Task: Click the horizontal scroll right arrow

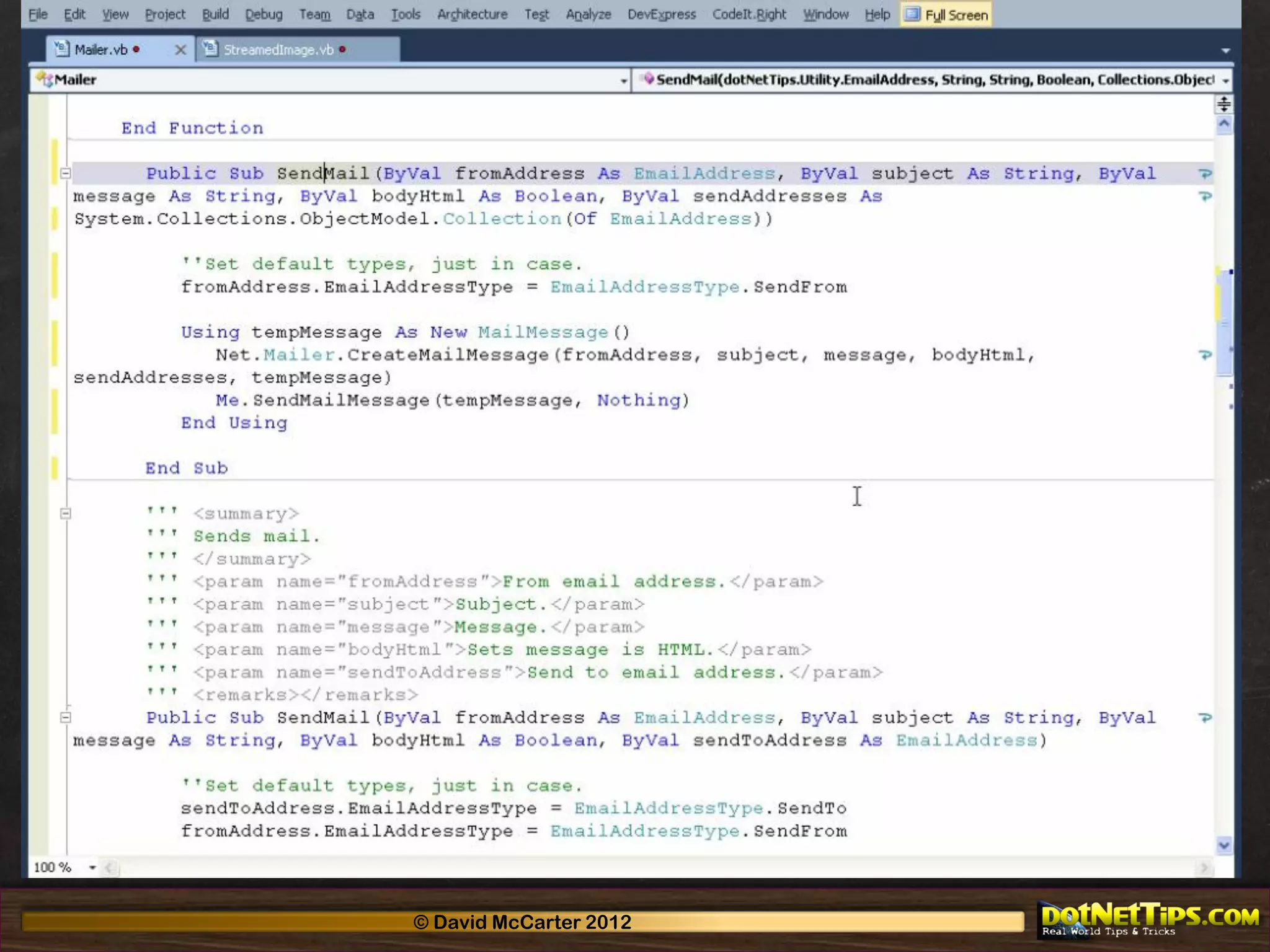Action: [x=1204, y=868]
